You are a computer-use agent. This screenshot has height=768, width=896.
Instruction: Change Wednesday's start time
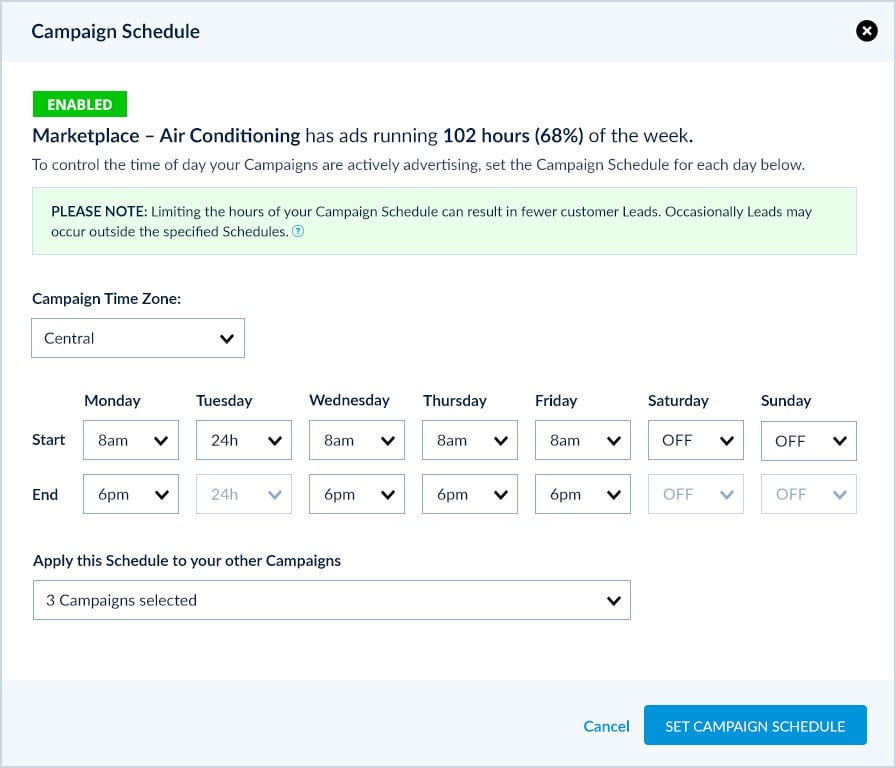[x=356, y=440]
